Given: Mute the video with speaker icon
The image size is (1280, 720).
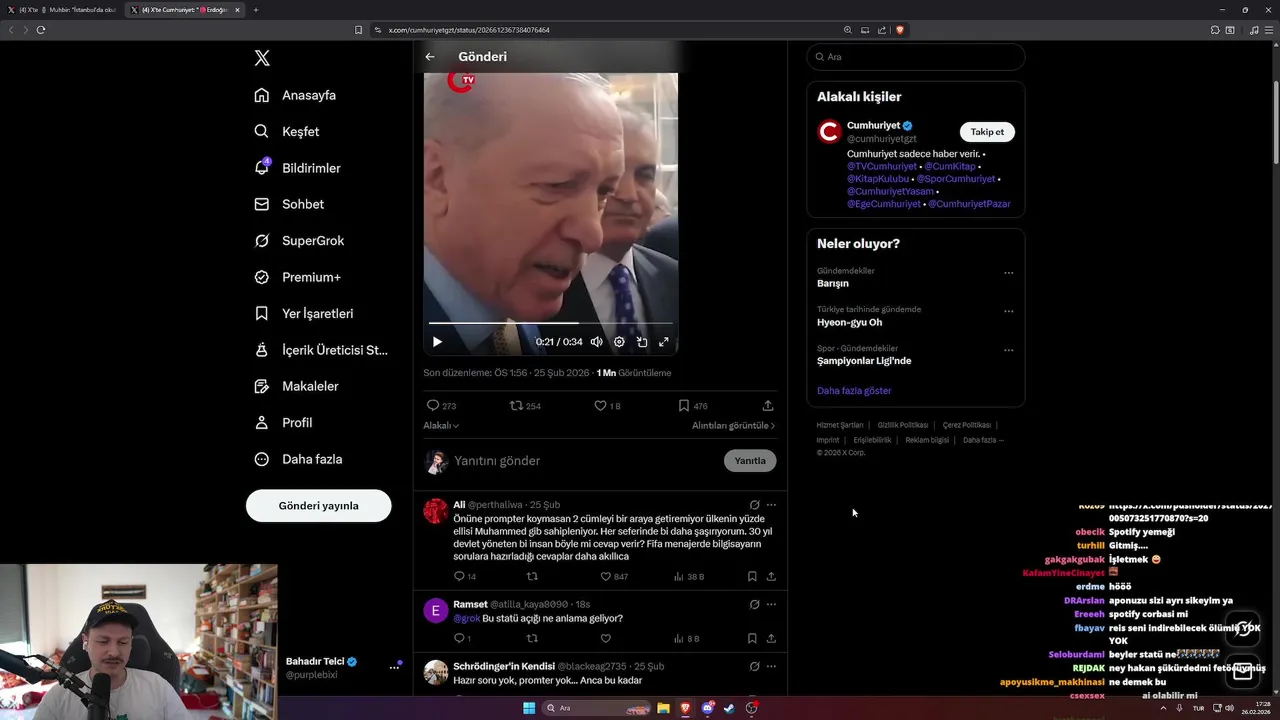Looking at the screenshot, I should 597,342.
